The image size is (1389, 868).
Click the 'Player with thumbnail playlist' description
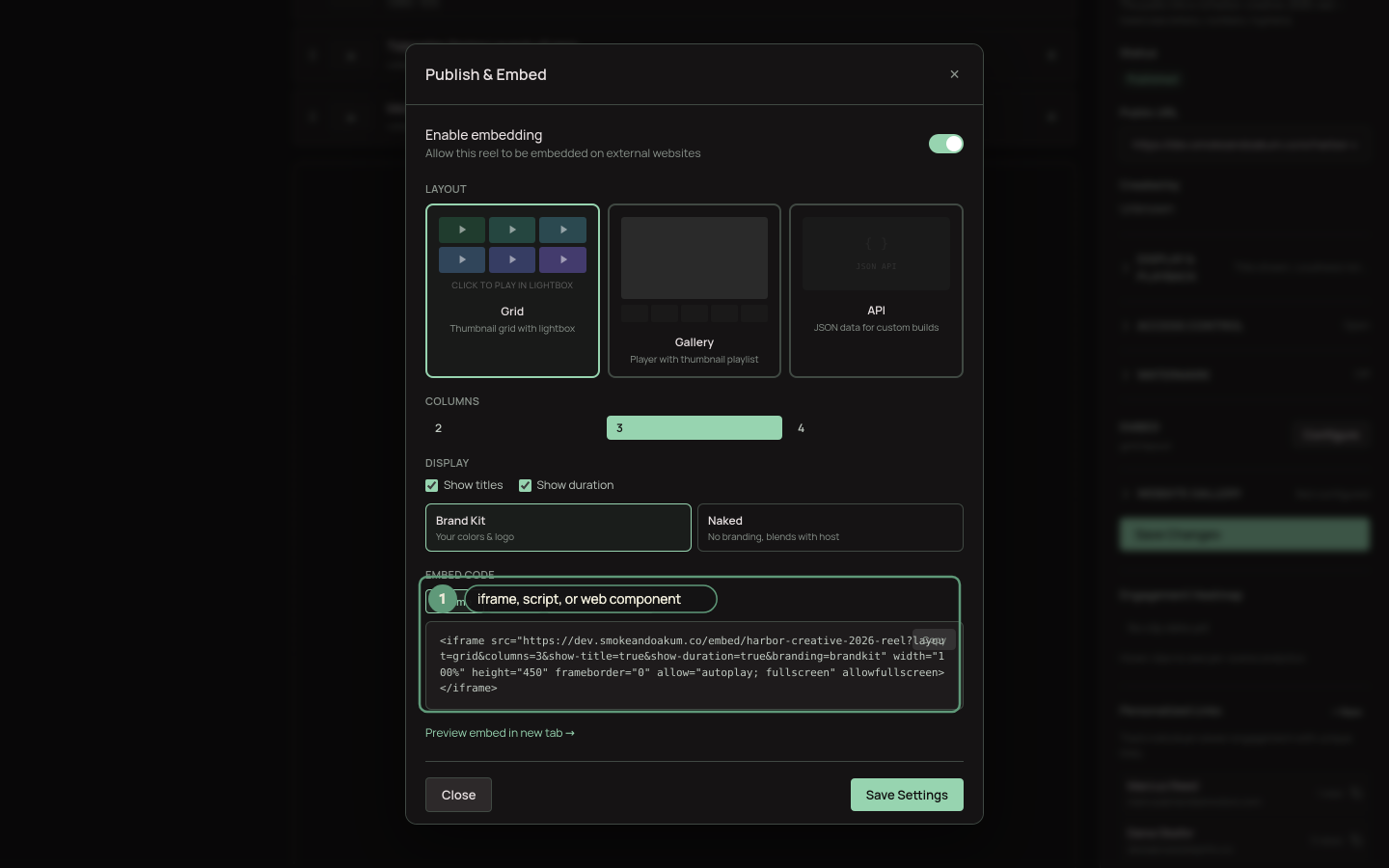click(694, 360)
